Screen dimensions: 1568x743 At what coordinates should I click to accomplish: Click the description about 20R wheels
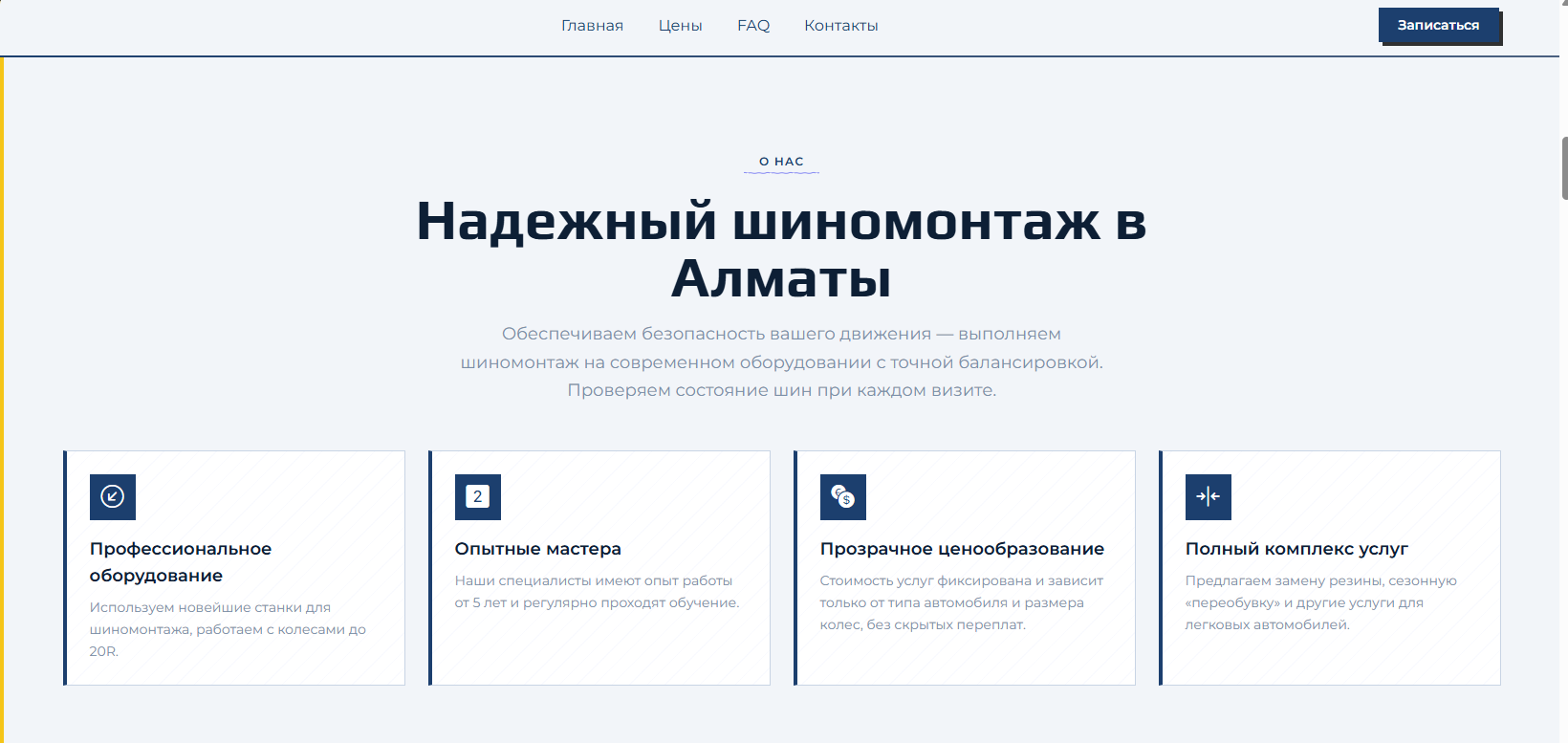coord(228,629)
